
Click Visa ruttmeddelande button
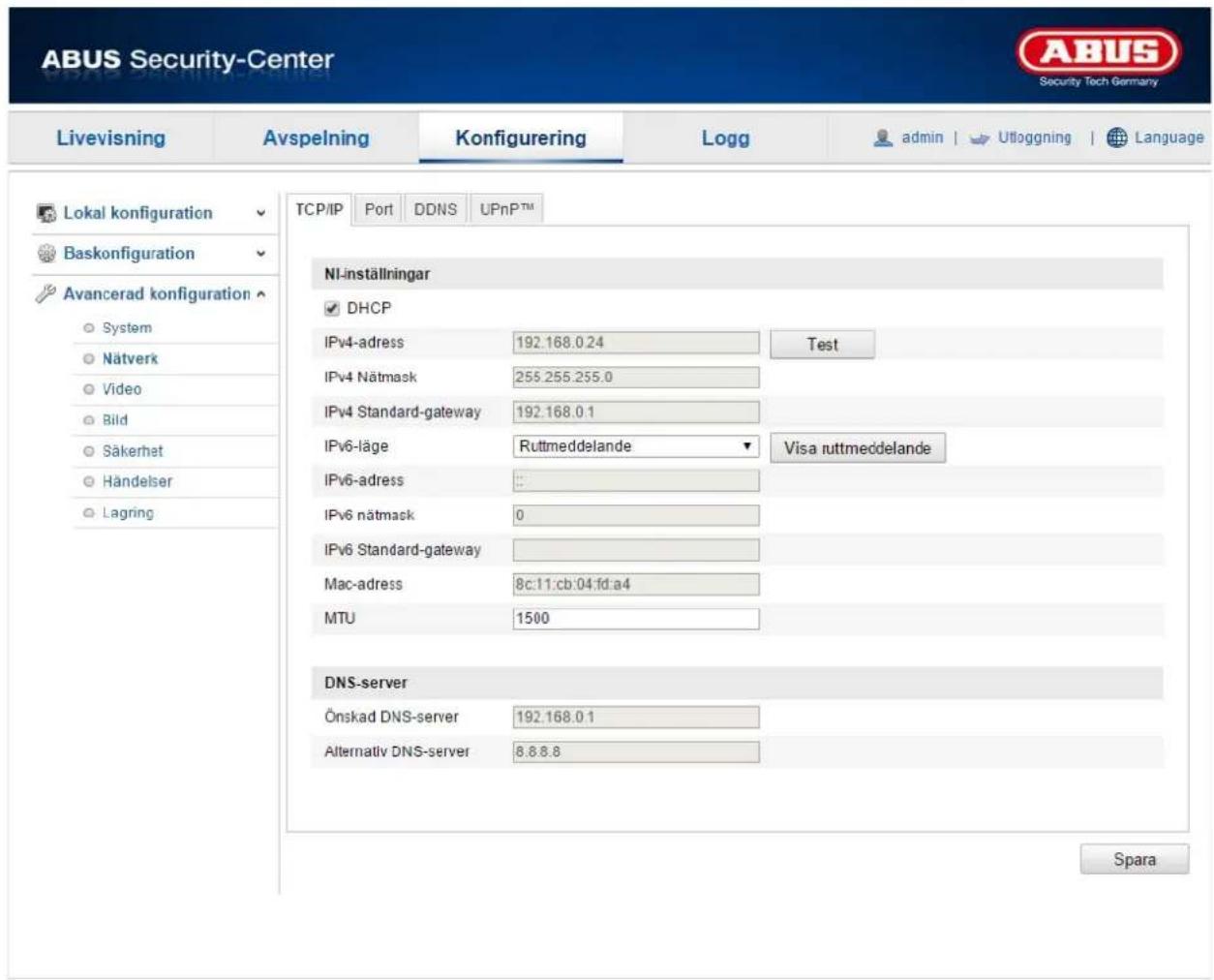[858, 448]
